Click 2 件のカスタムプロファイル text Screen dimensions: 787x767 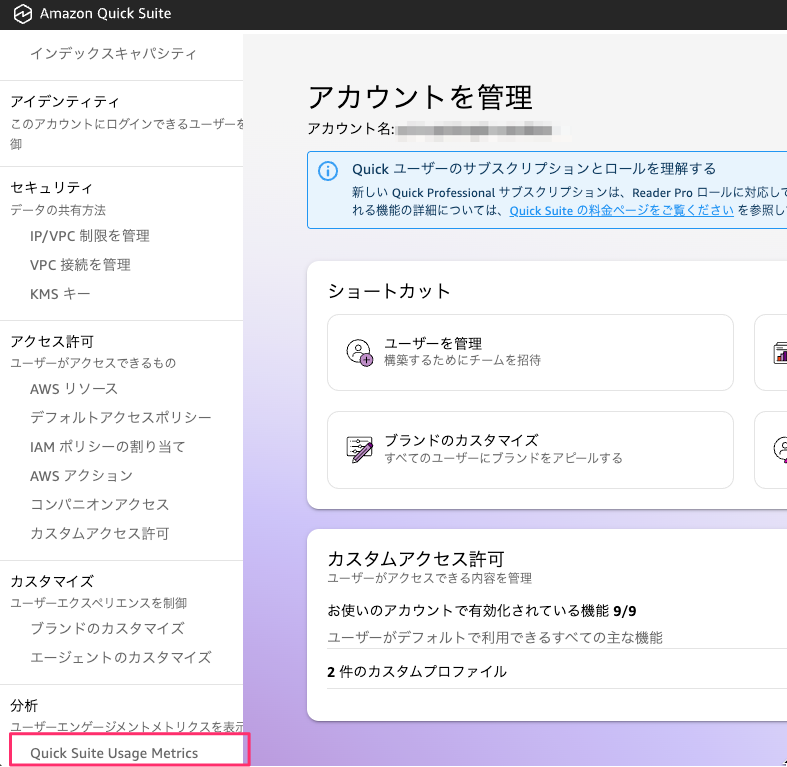[x=417, y=672]
